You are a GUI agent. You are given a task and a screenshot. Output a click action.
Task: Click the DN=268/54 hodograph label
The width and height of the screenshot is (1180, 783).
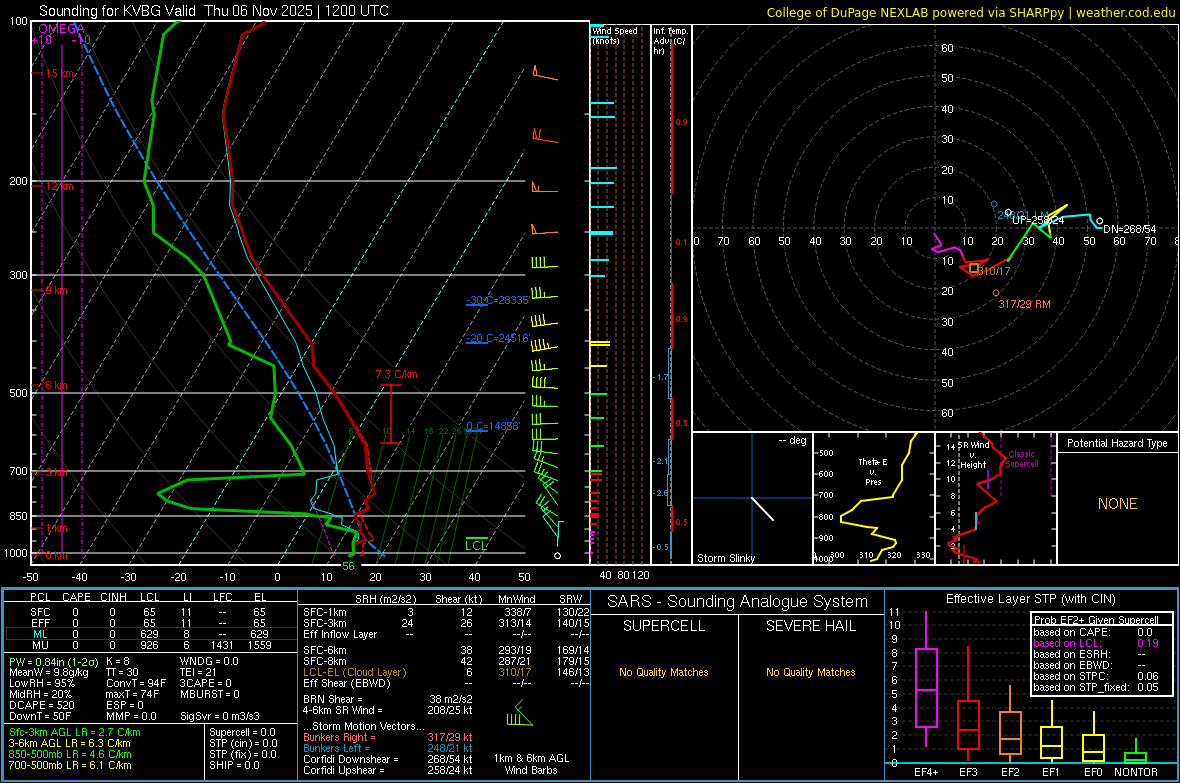coord(1130,229)
